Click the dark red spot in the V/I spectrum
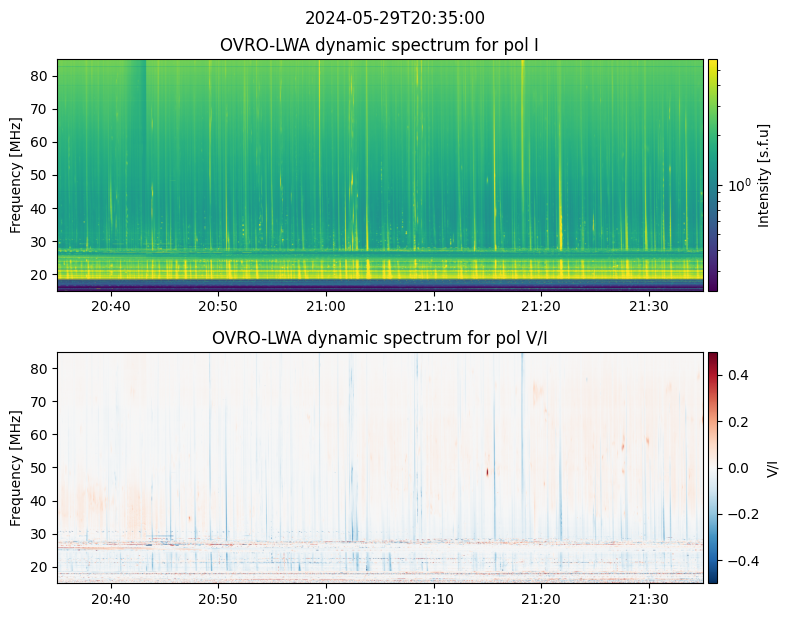 pyautogui.click(x=488, y=471)
